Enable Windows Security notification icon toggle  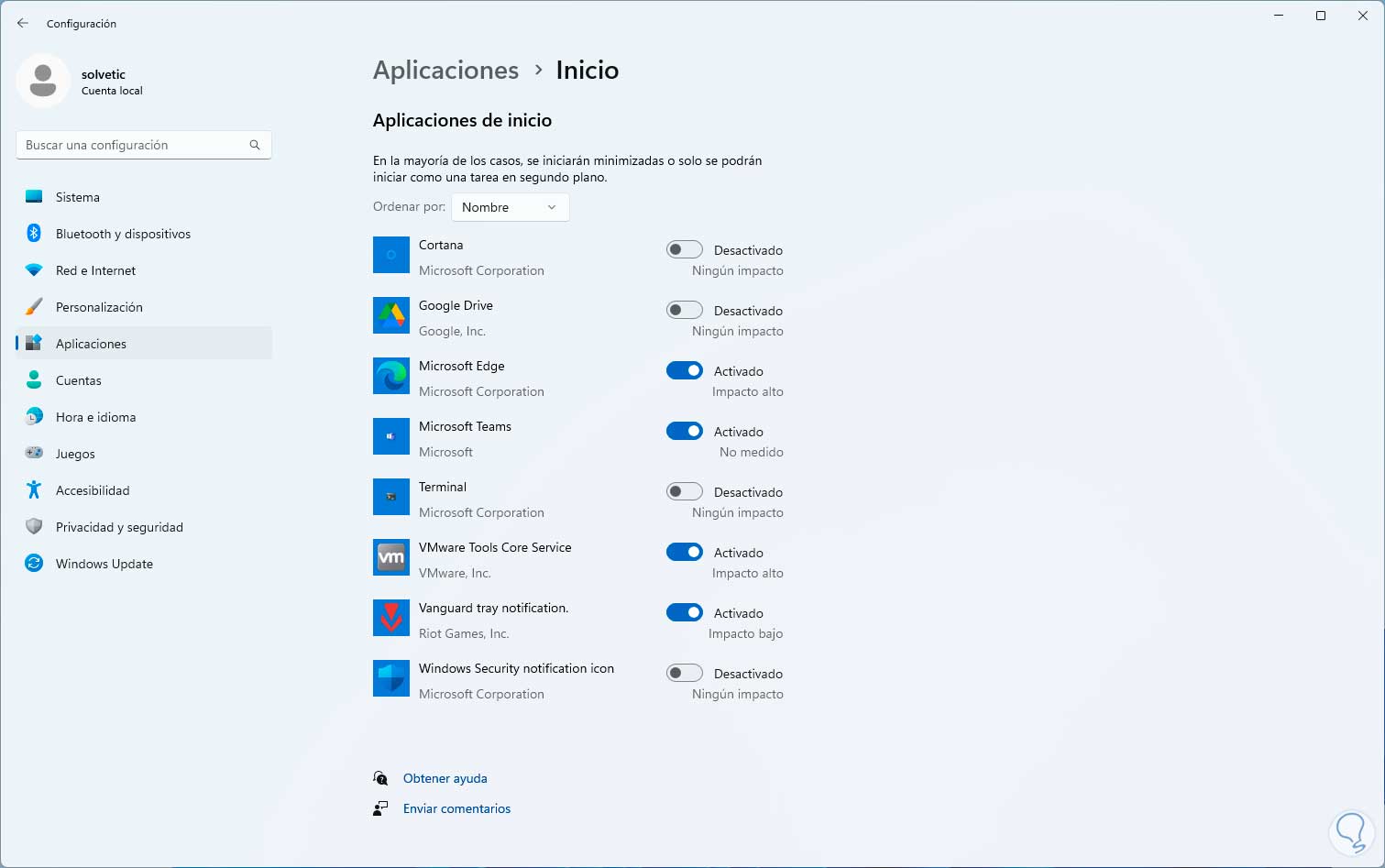685,673
